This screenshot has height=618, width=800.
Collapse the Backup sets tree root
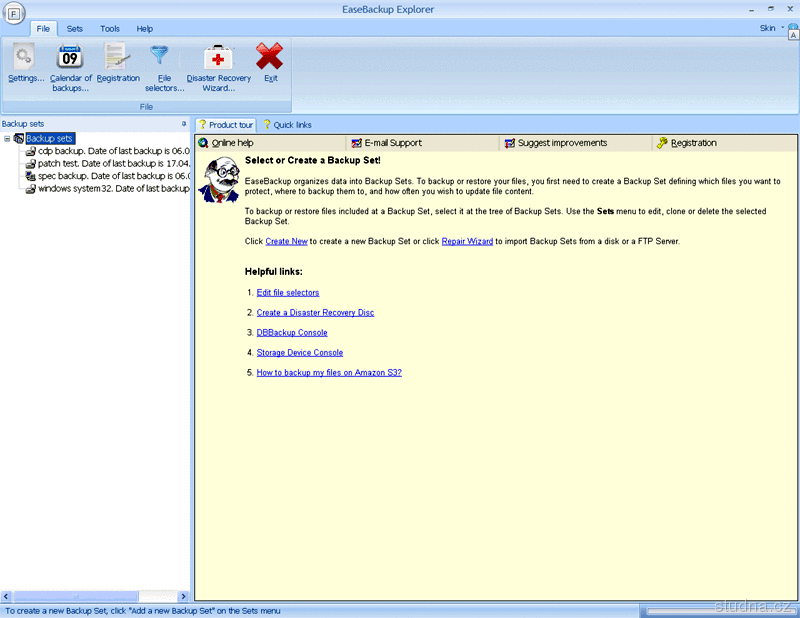7,138
